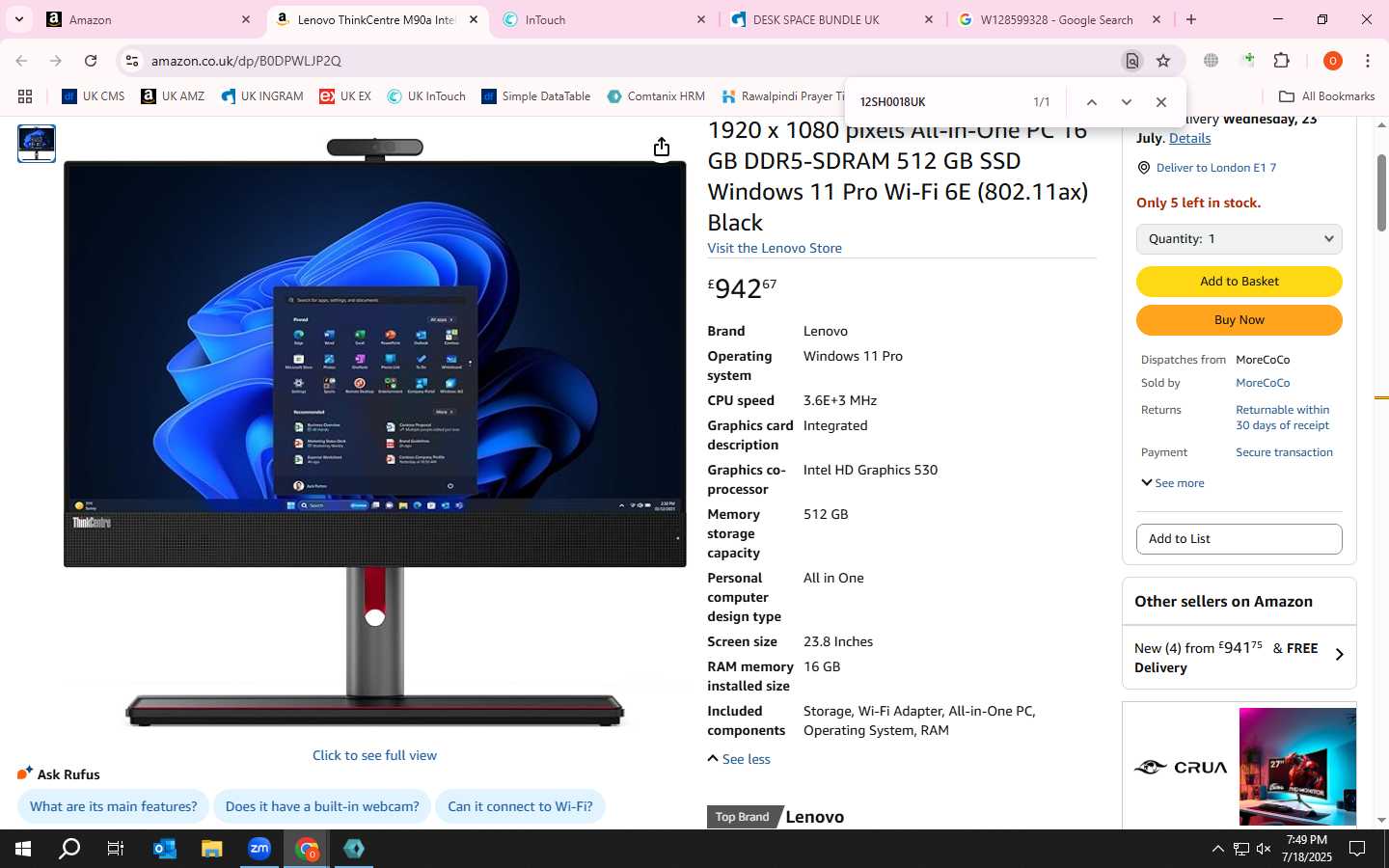Go to next find-in-page match

1126,102
